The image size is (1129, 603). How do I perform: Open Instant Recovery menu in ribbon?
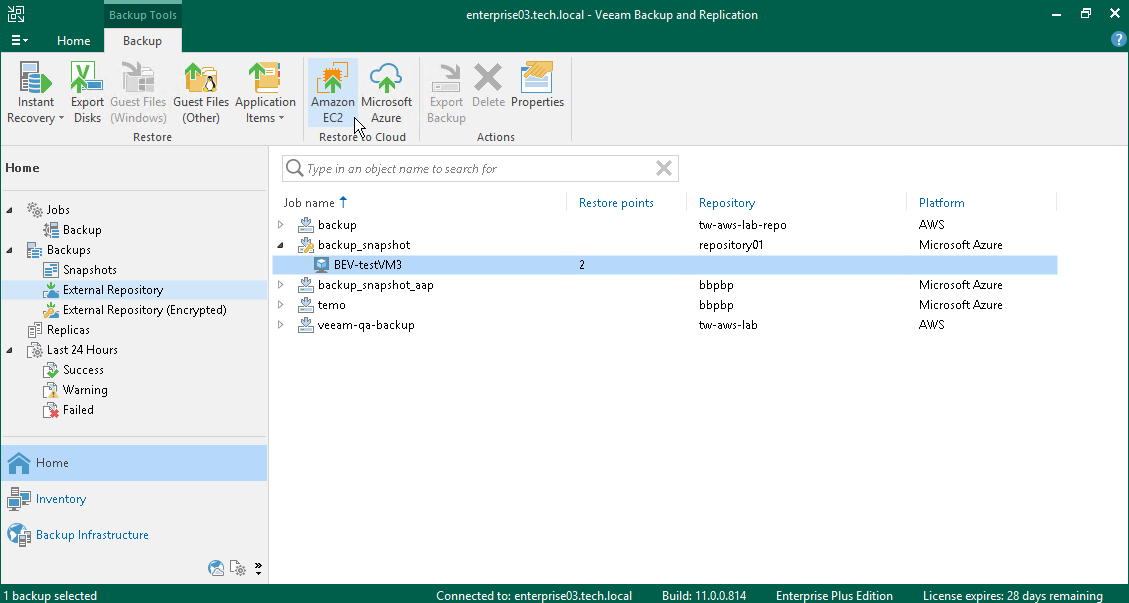tap(35, 92)
